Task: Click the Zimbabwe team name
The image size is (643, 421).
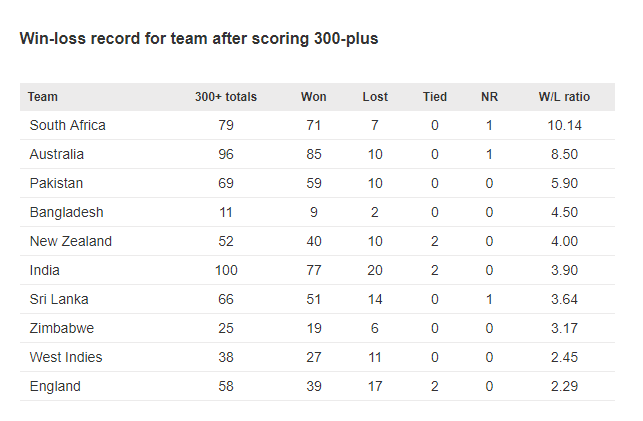Action: click(x=62, y=328)
